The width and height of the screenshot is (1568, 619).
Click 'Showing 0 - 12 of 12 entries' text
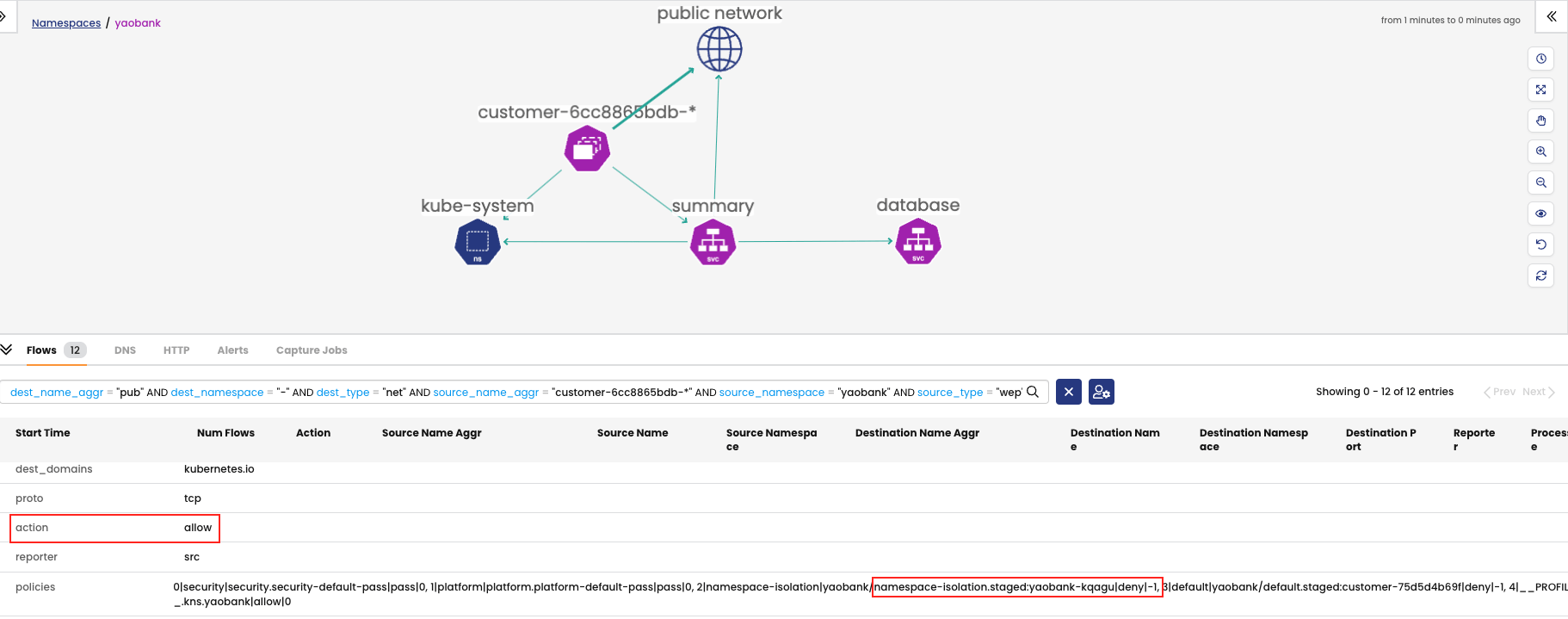pyautogui.click(x=1385, y=392)
